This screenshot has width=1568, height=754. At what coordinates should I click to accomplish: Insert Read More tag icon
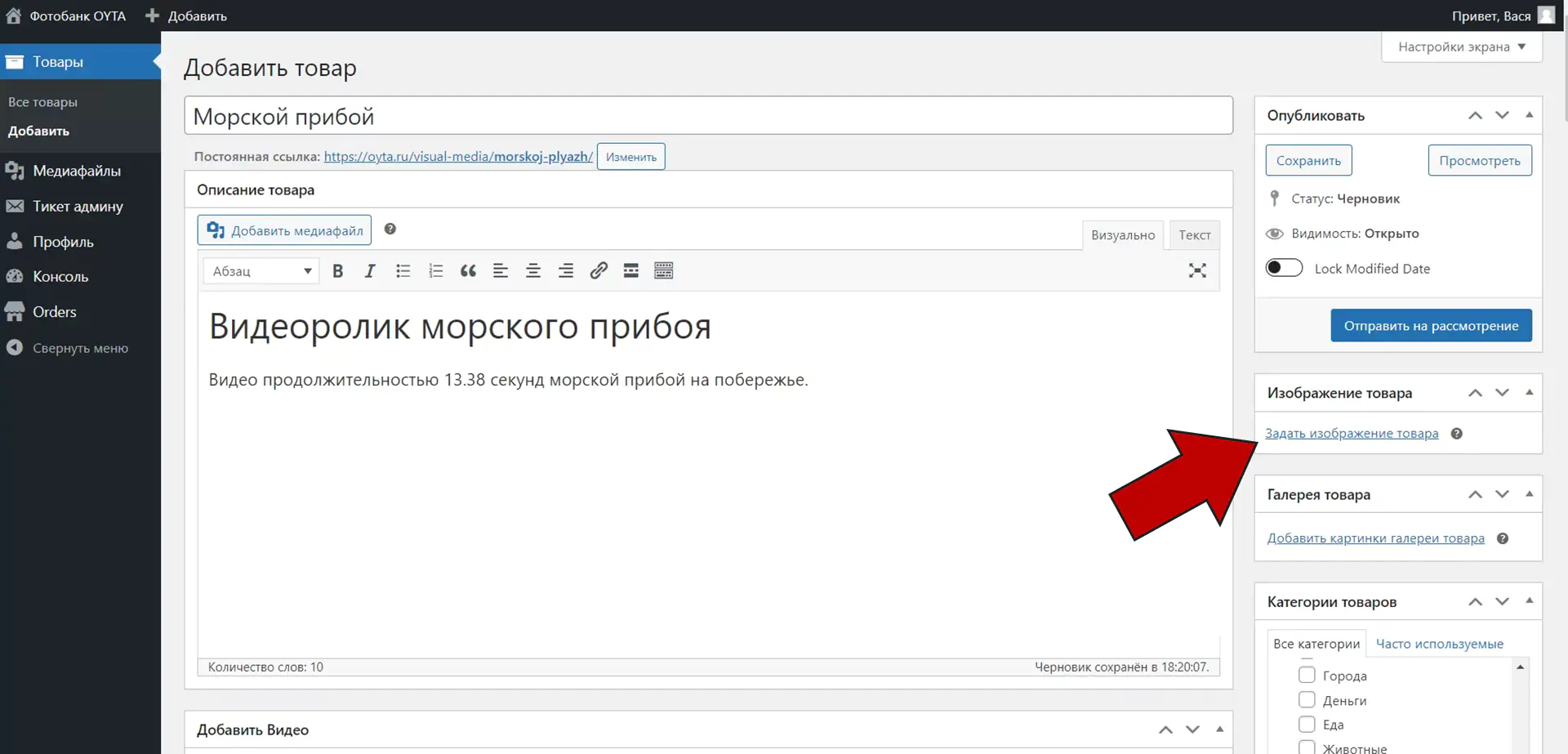[631, 271]
